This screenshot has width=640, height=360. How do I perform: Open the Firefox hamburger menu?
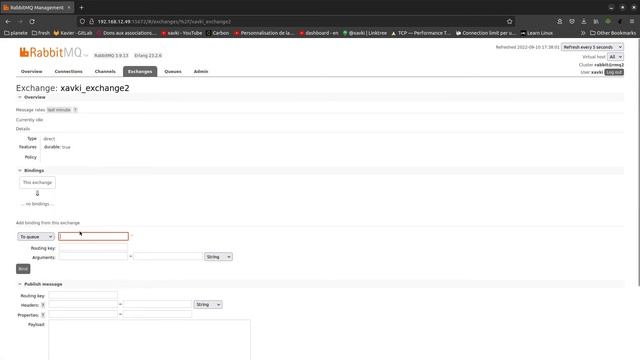pyautogui.click(x=632, y=22)
